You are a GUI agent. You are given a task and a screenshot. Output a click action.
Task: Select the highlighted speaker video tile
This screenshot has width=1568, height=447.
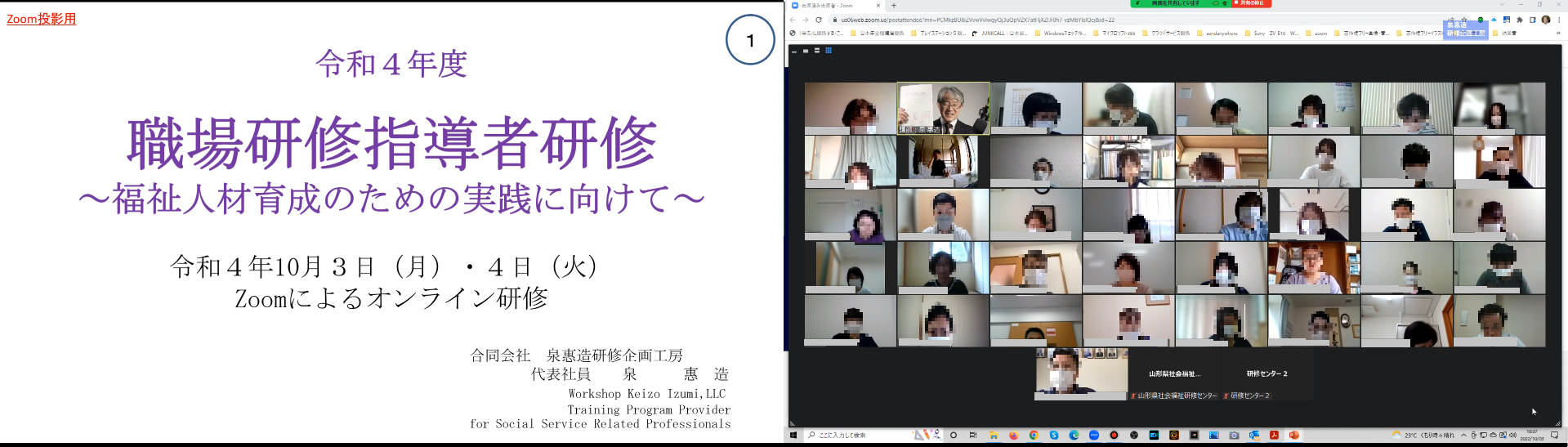point(943,108)
